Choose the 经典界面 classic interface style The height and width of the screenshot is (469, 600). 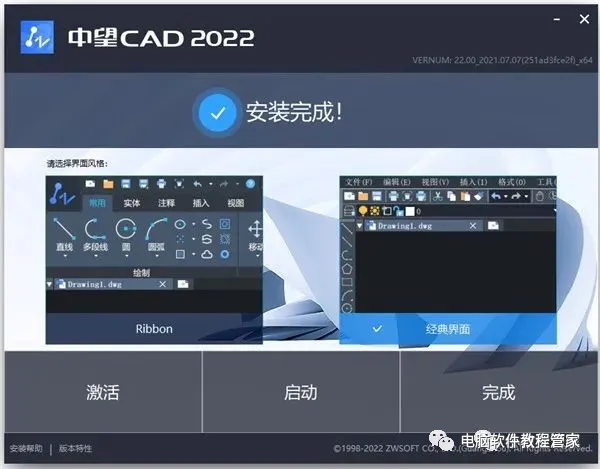pos(448,260)
